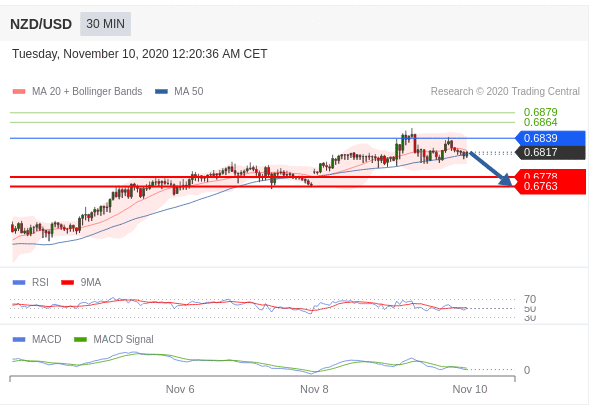Click the 0.6864 green resistance label
The image size is (593, 411).
pyautogui.click(x=540, y=122)
